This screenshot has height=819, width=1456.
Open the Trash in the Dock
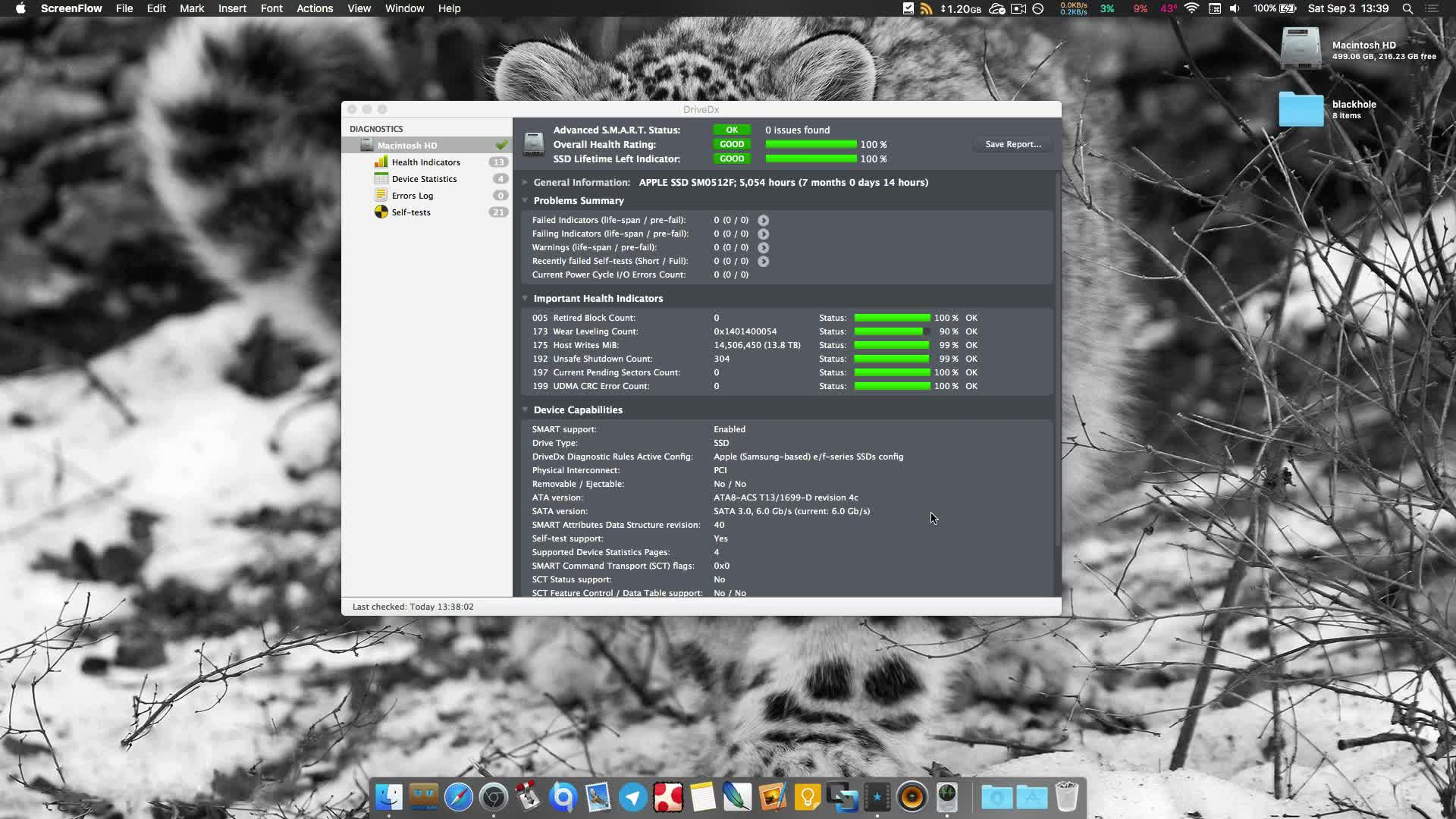tap(1067, 797)
